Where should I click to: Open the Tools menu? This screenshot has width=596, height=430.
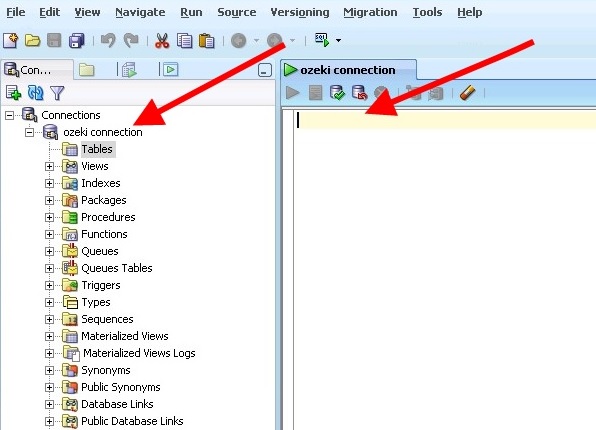click(427, 12)
